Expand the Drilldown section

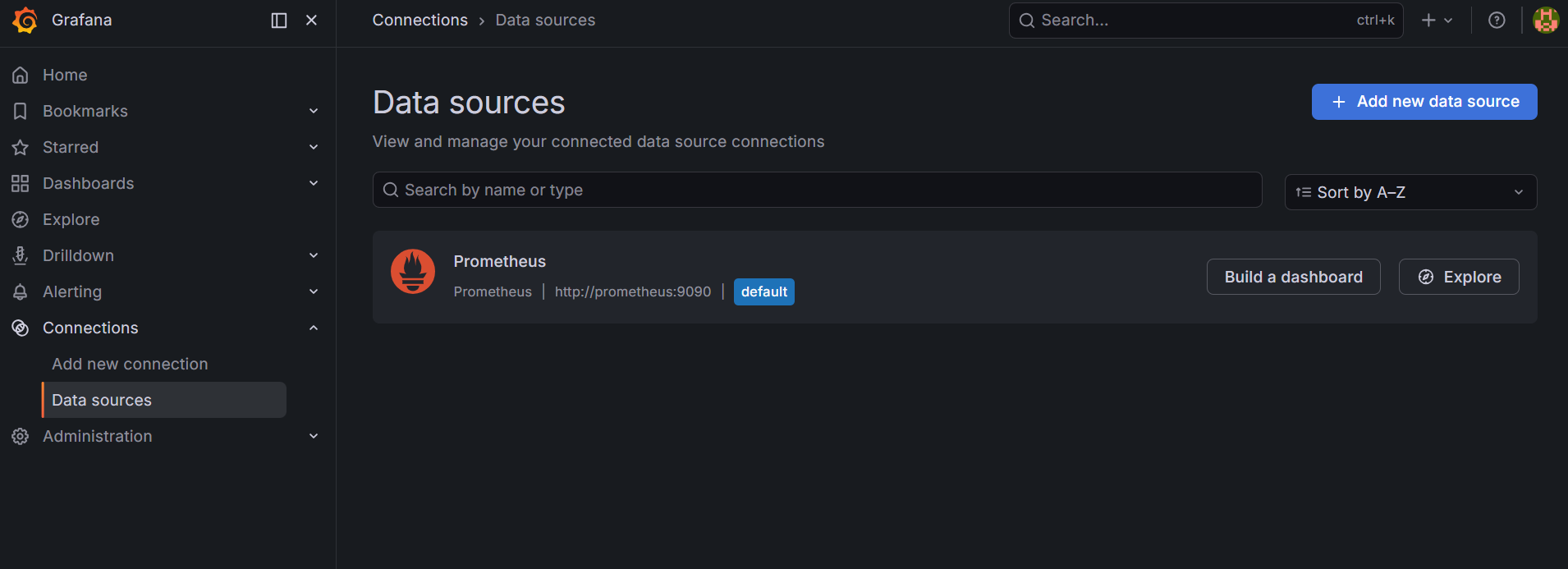(x=314, y=255)
